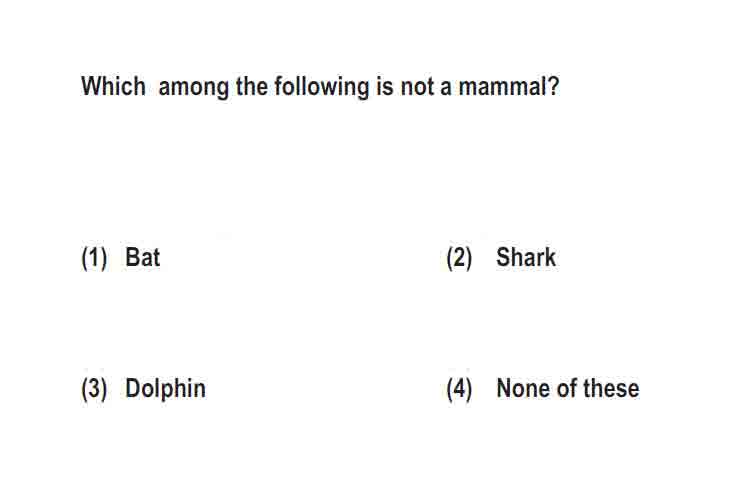Click the word 'the' in the question
This screenshot has height=500, width=750.
point(252,87)
